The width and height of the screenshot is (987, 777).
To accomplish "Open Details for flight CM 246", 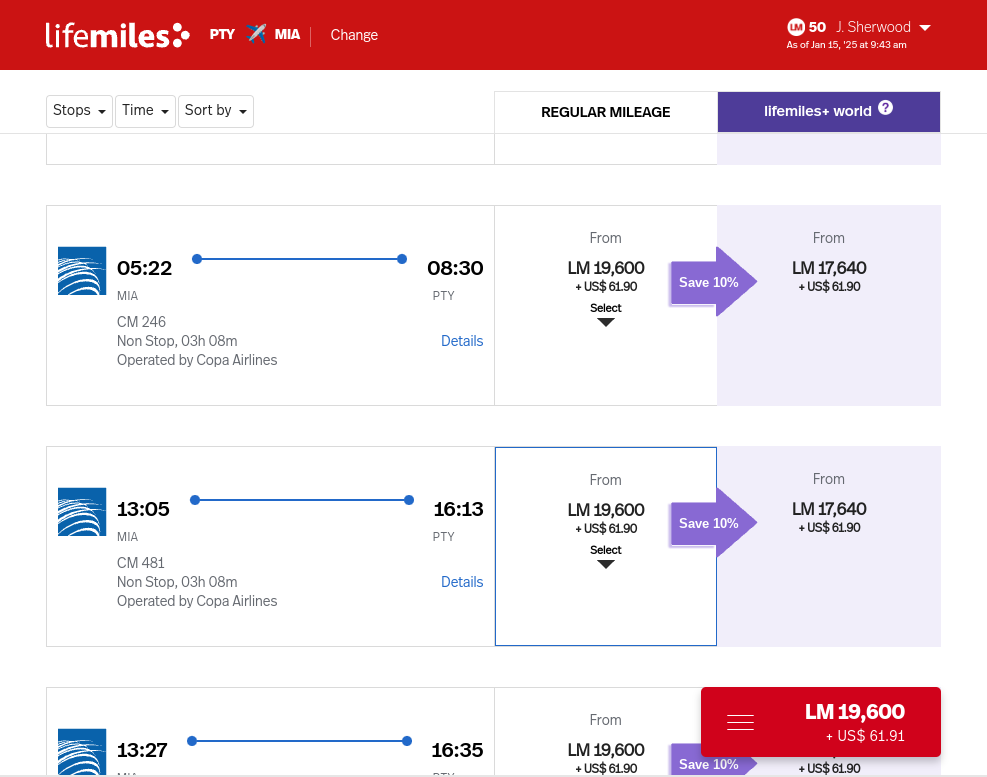I will 462,341.
